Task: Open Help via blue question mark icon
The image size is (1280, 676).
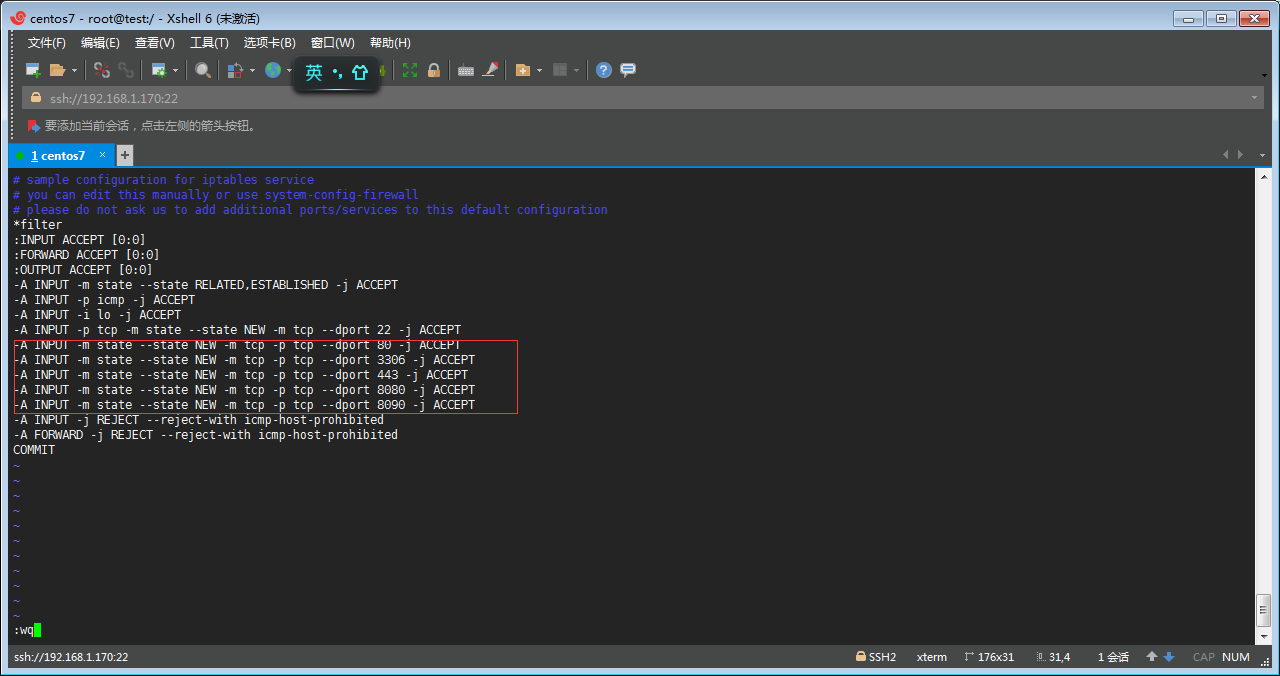Action: [x=603, y=70]
